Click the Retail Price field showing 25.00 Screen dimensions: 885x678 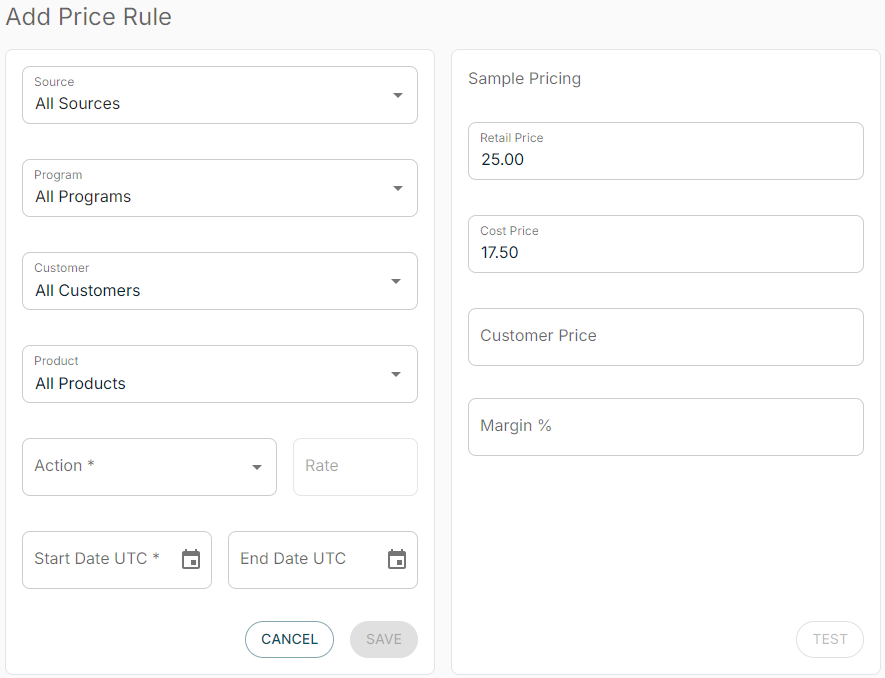point(665,151)
